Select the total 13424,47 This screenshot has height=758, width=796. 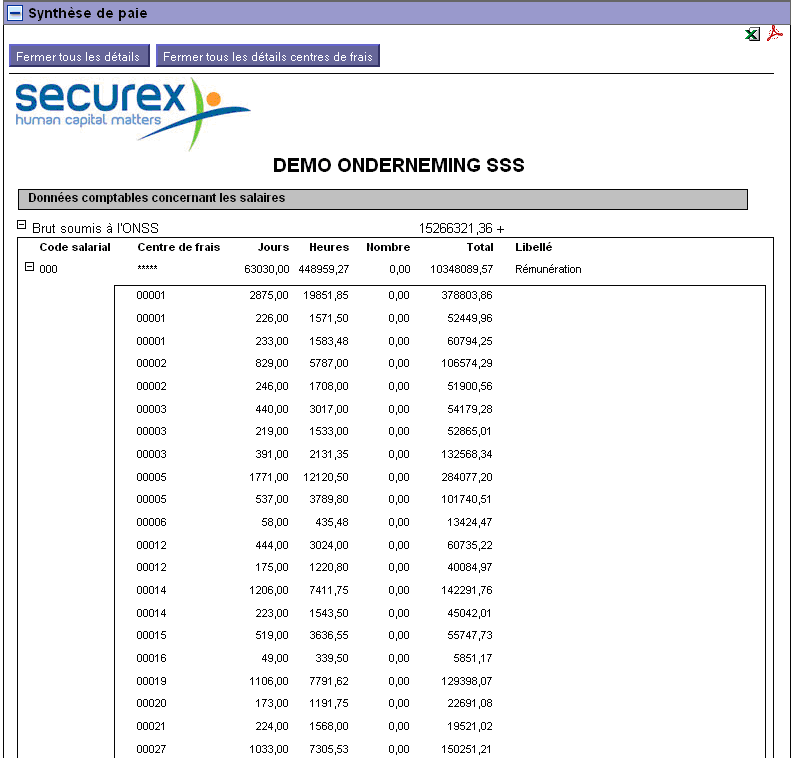(470, 522)
